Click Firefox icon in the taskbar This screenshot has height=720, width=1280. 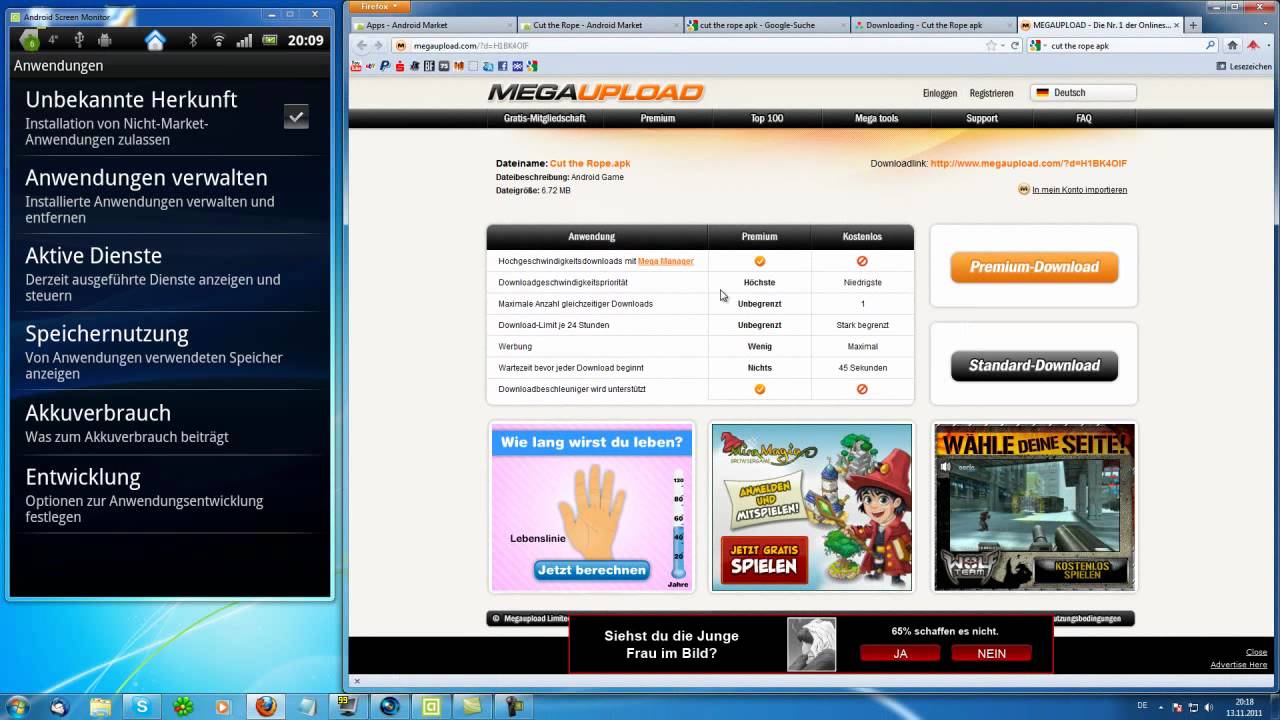266,706
